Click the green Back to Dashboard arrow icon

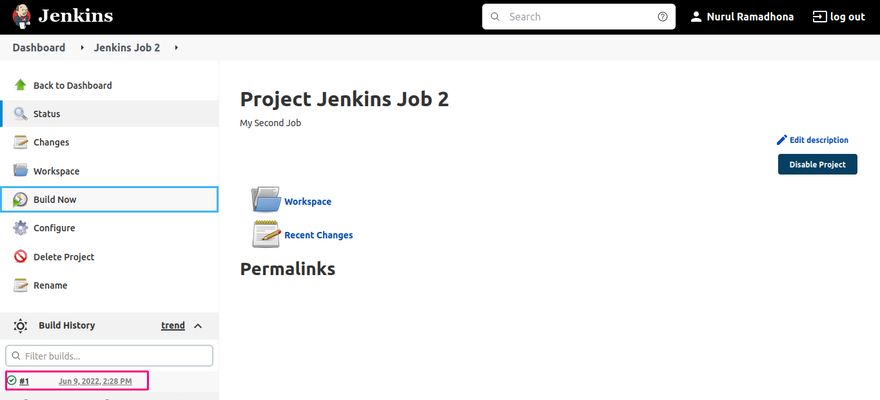click(x=20, y=85)
